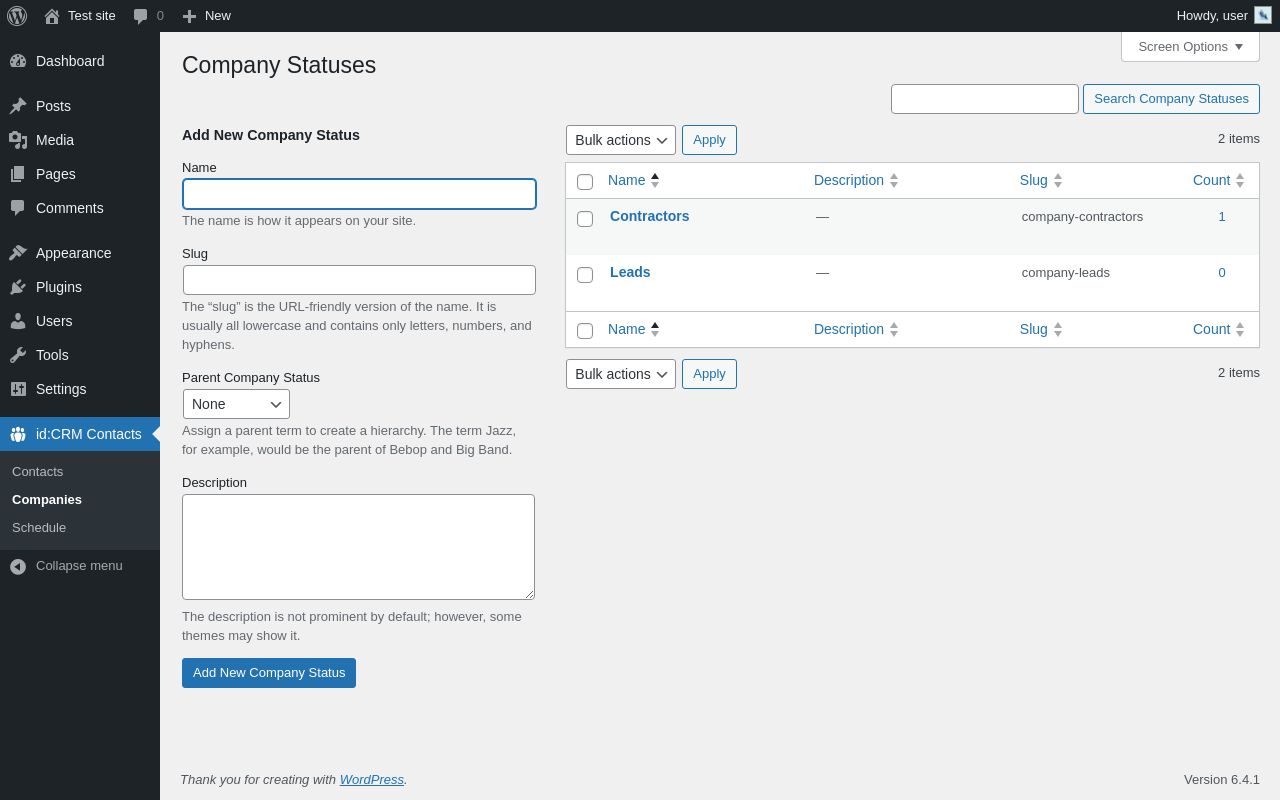Expand the Screen Options panel
1280x800 pixels.
(1190, 47)
